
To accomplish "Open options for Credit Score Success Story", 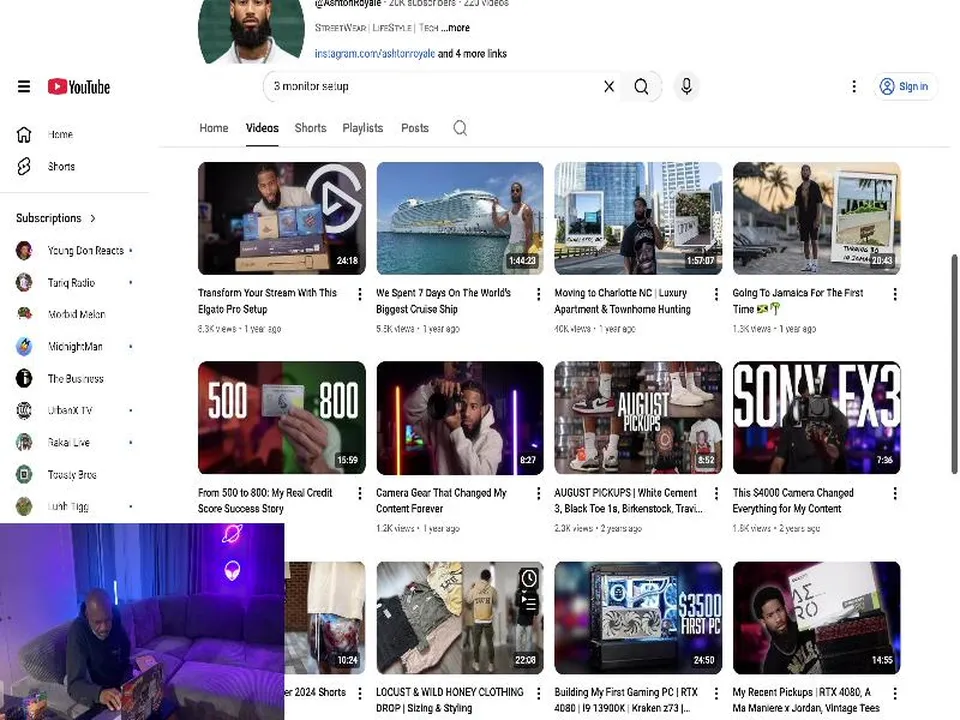I will click(360, 493).
